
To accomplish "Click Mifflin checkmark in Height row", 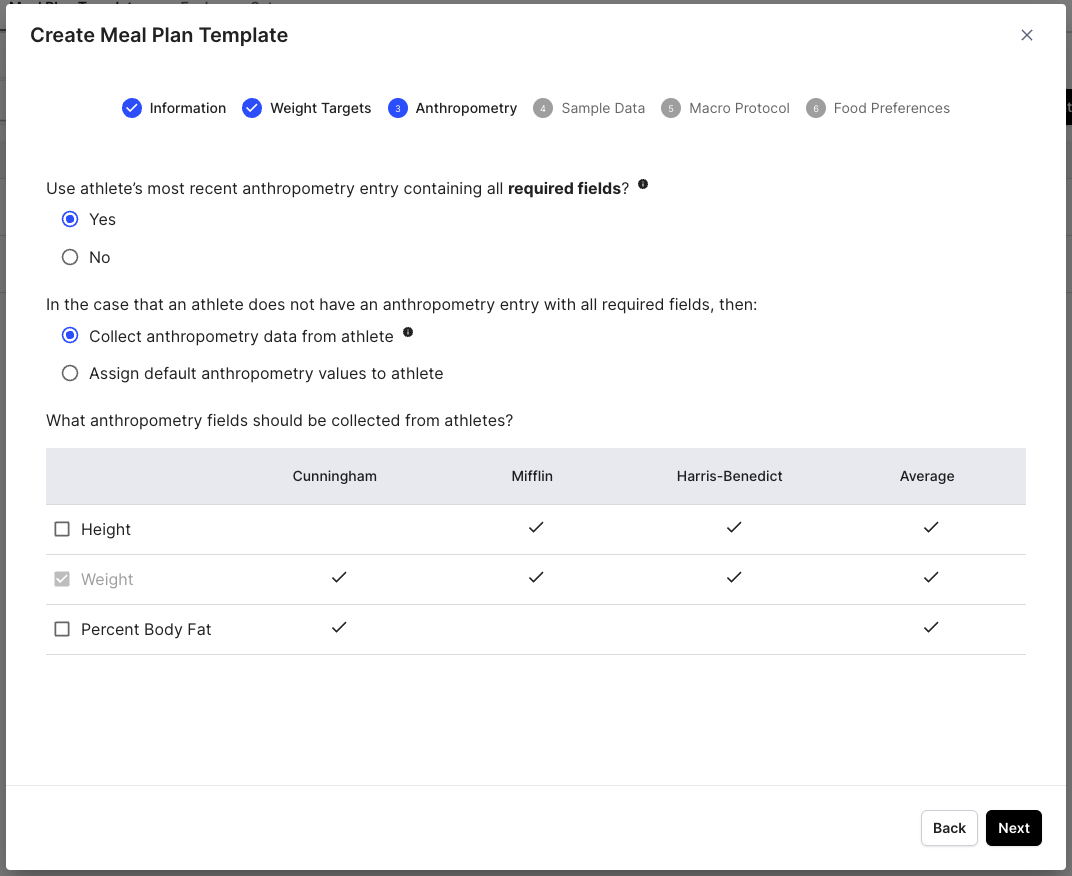I will click(x=536, y=527).
